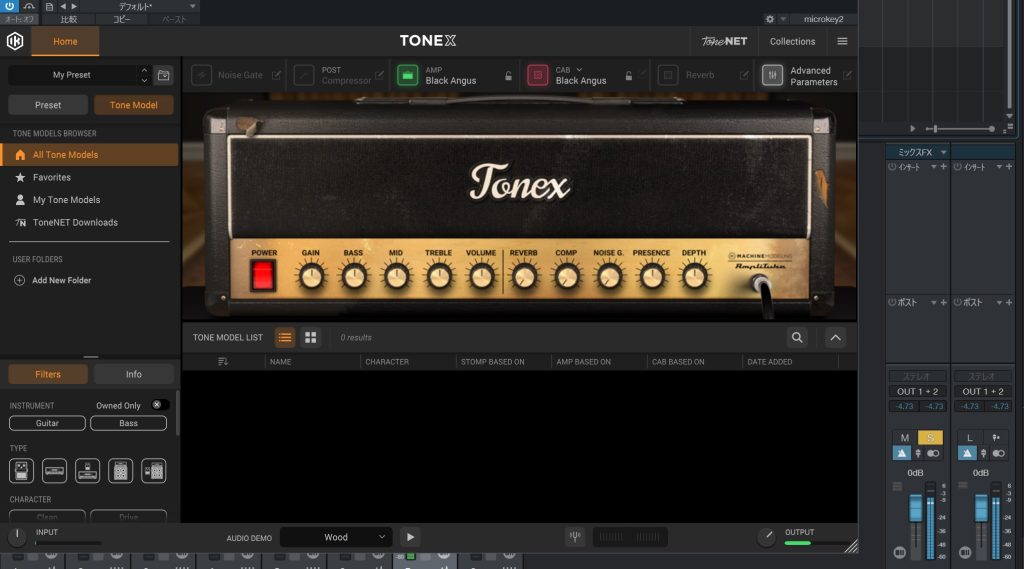Click the red CAB module icon
The height and width of the screenshot is (569, 1024).
(538, 75)
